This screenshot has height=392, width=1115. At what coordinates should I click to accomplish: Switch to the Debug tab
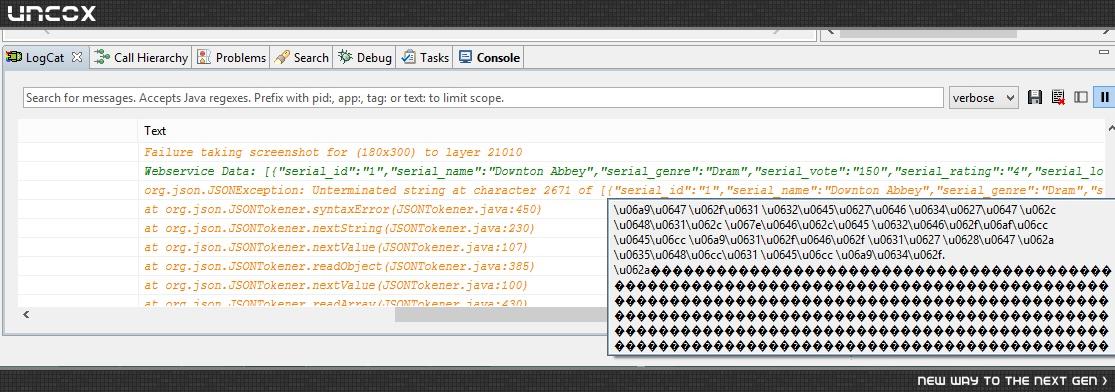[366, 58]
